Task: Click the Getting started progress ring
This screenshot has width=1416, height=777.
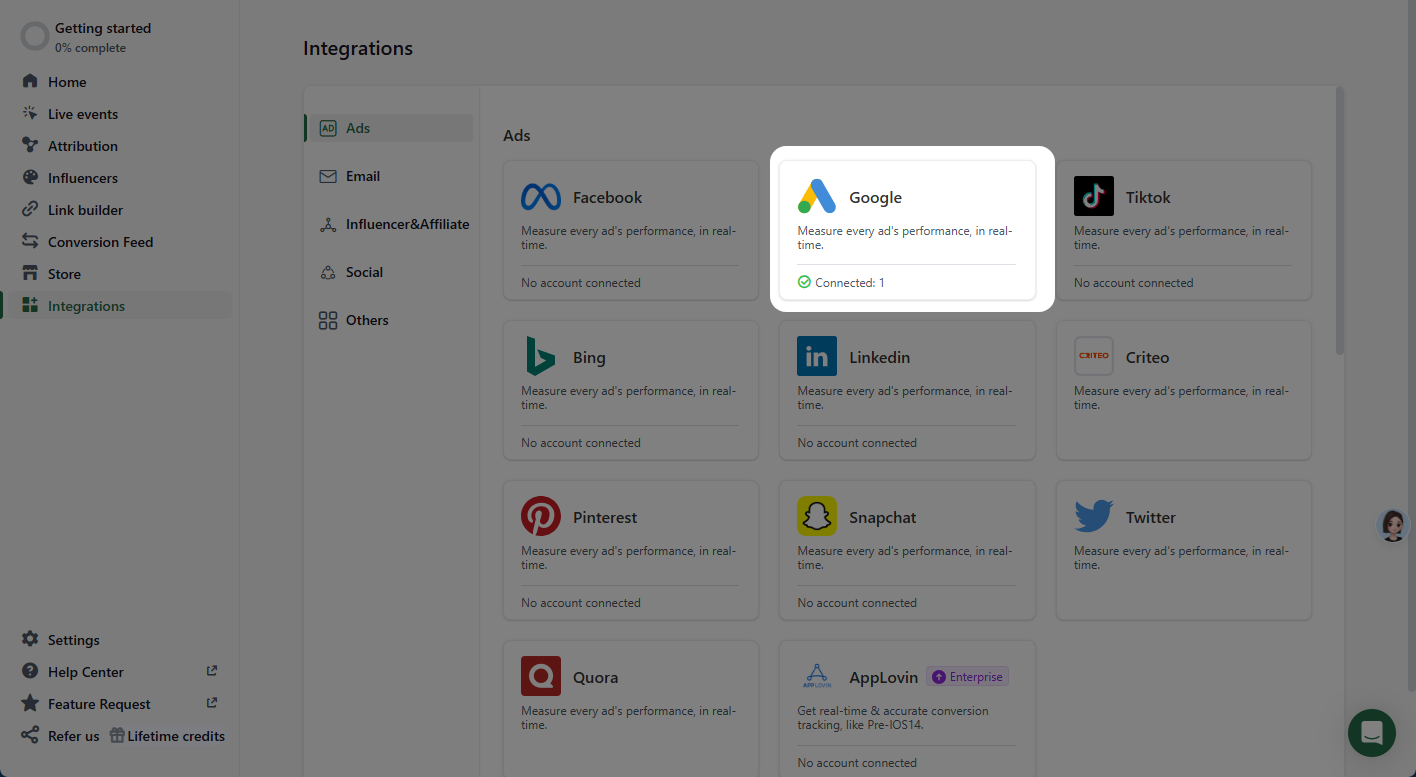Action: coord(35,37)
